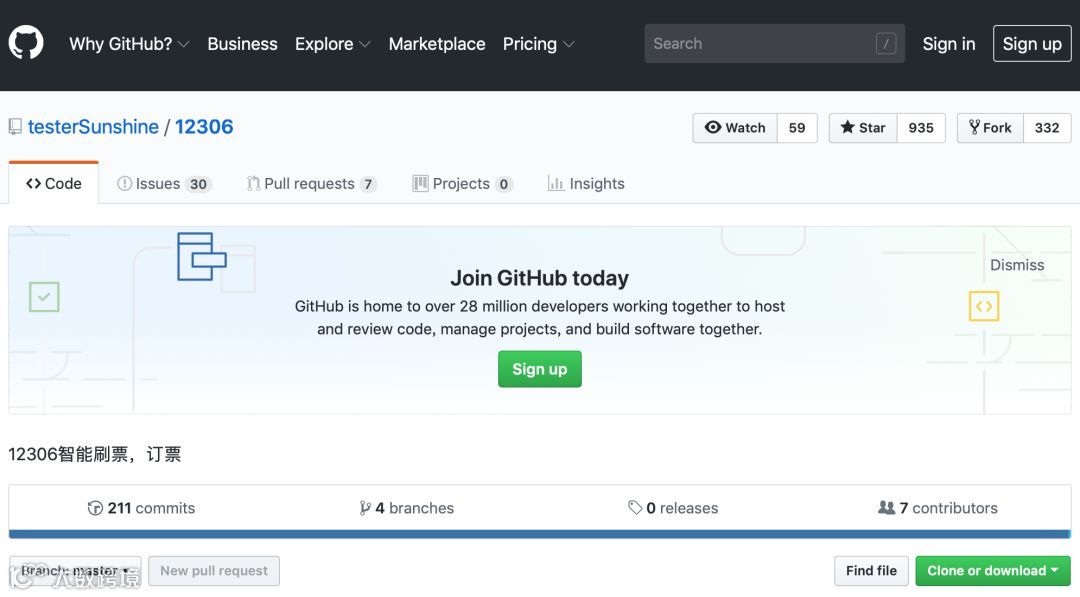The width and height of the screenshot is (1080, 597).
Task: Click the releases tag icon
Action: (635, 508)
